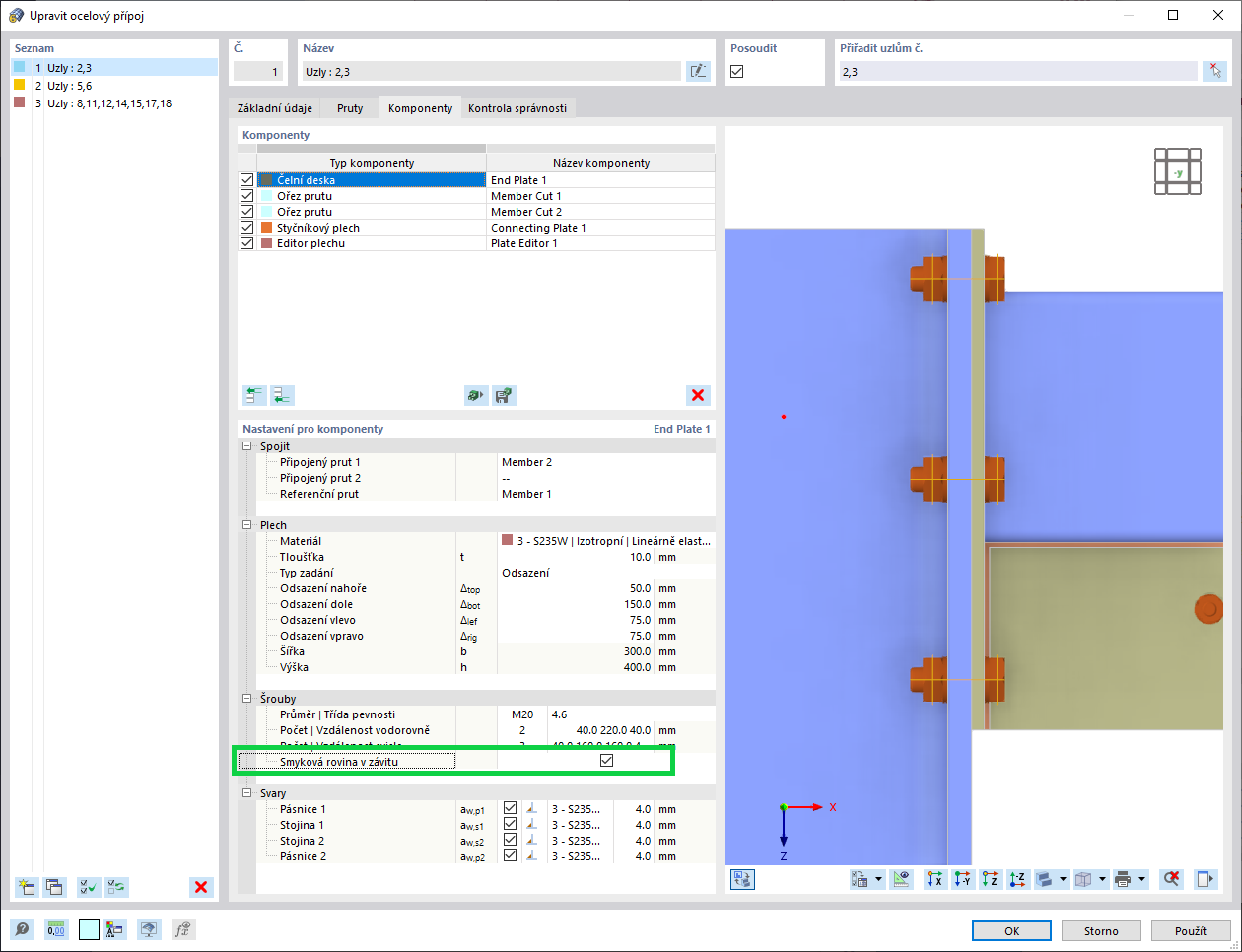Open the units and decimal places icon
Screen dimensions: 1242x952
(x=56, y=929)
